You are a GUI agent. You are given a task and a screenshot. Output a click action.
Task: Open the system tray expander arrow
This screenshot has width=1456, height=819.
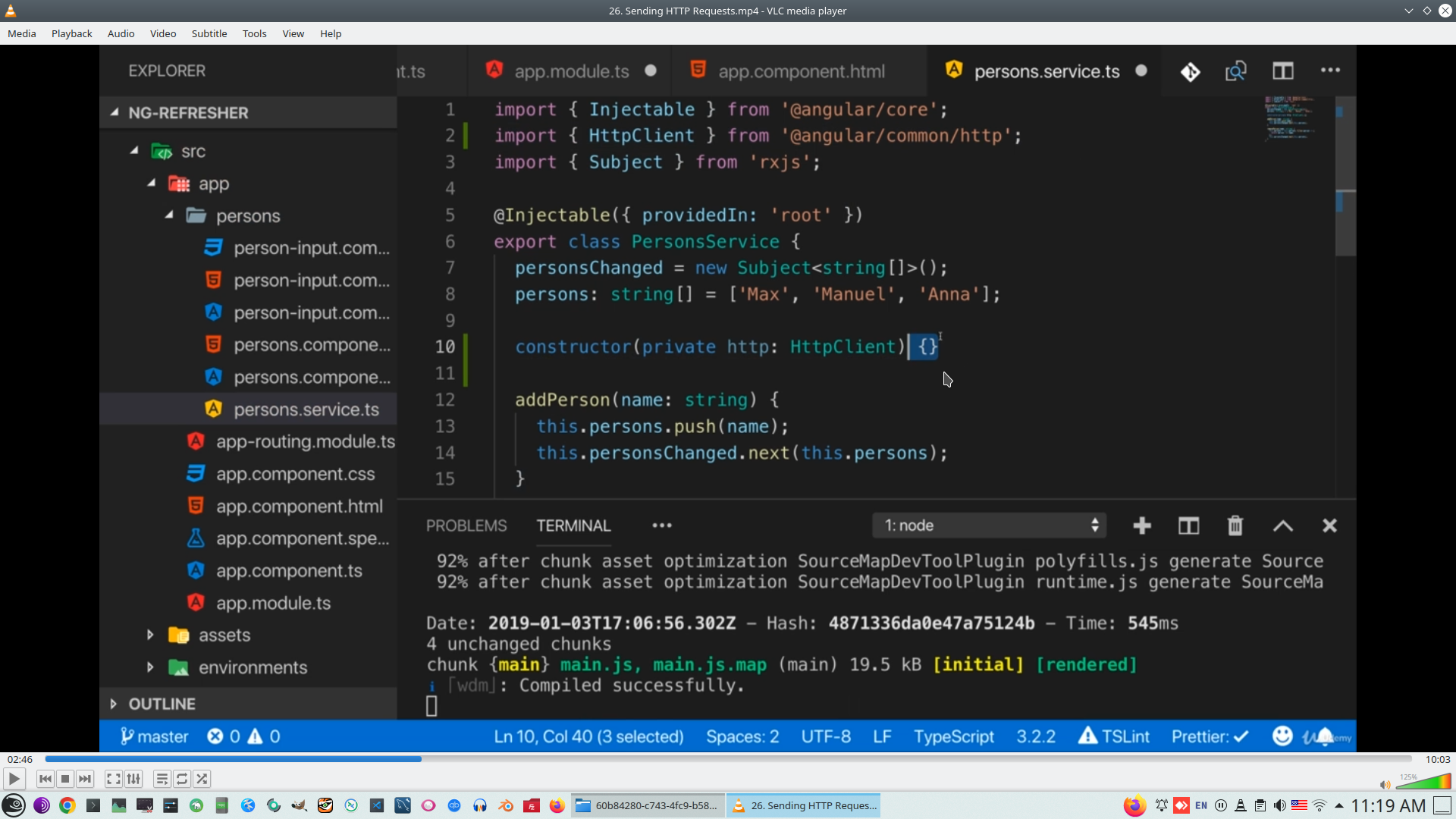click(x=1339, y=805)
